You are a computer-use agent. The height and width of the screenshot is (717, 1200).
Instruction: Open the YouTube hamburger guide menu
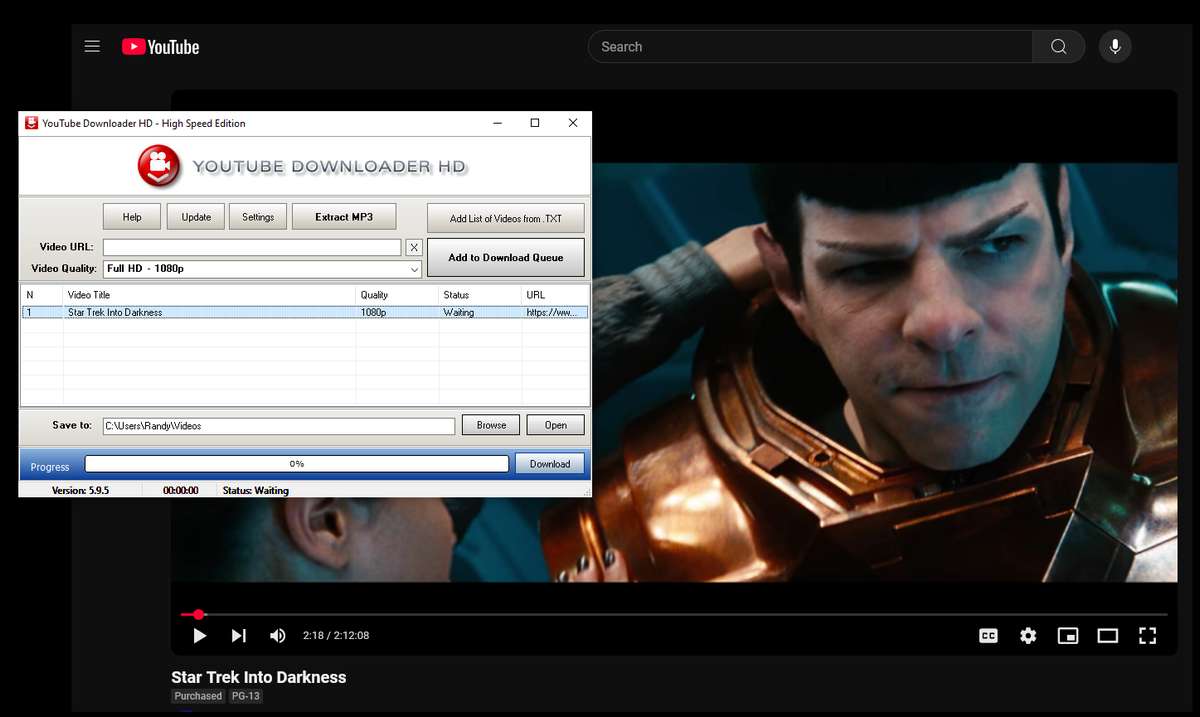pyautogui.click(x=92, y=46)
